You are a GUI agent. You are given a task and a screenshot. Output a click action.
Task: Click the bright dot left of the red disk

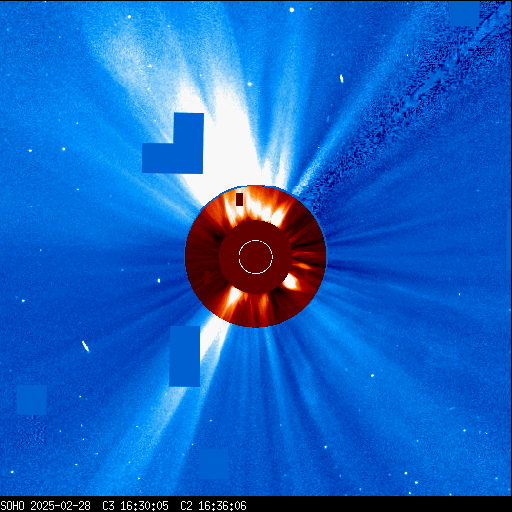159,281
